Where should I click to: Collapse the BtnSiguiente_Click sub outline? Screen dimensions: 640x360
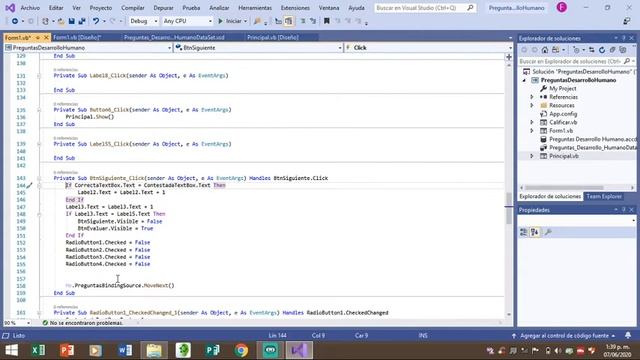(39, 178)
